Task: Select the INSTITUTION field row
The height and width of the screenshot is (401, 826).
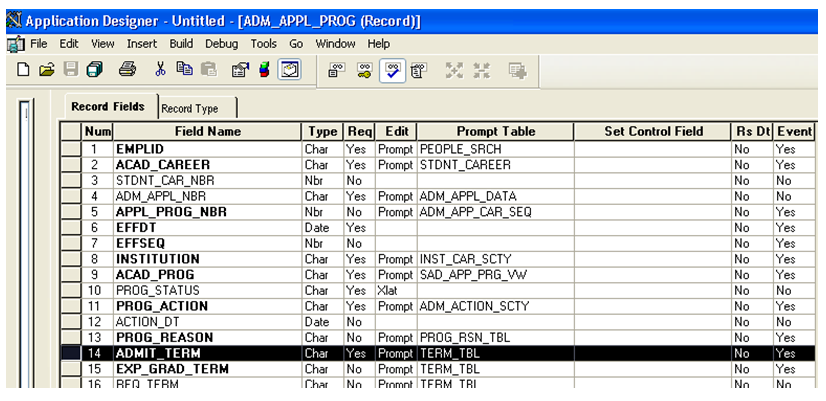Action: point(439,259)
